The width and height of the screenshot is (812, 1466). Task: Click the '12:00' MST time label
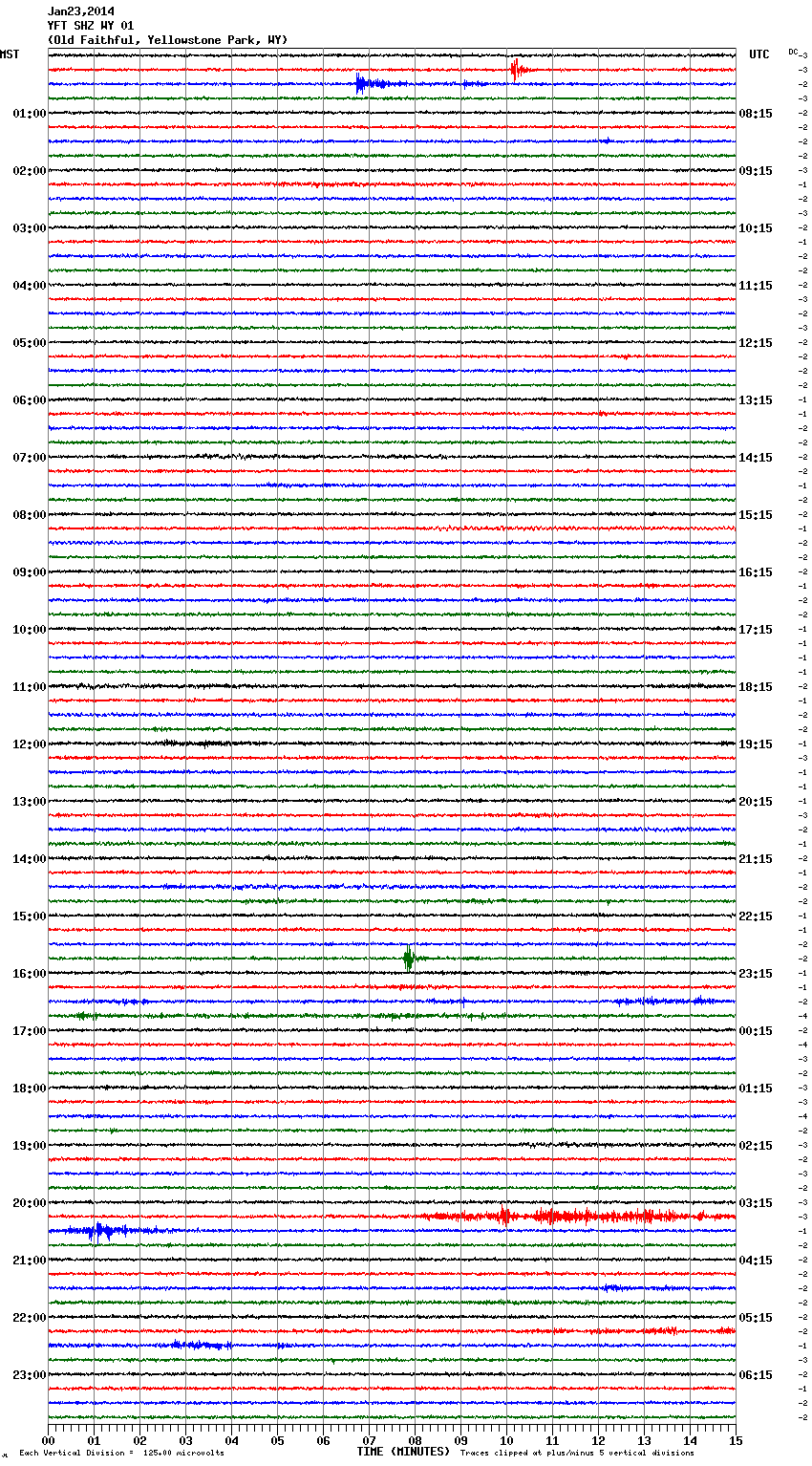(x=30, y=744)
